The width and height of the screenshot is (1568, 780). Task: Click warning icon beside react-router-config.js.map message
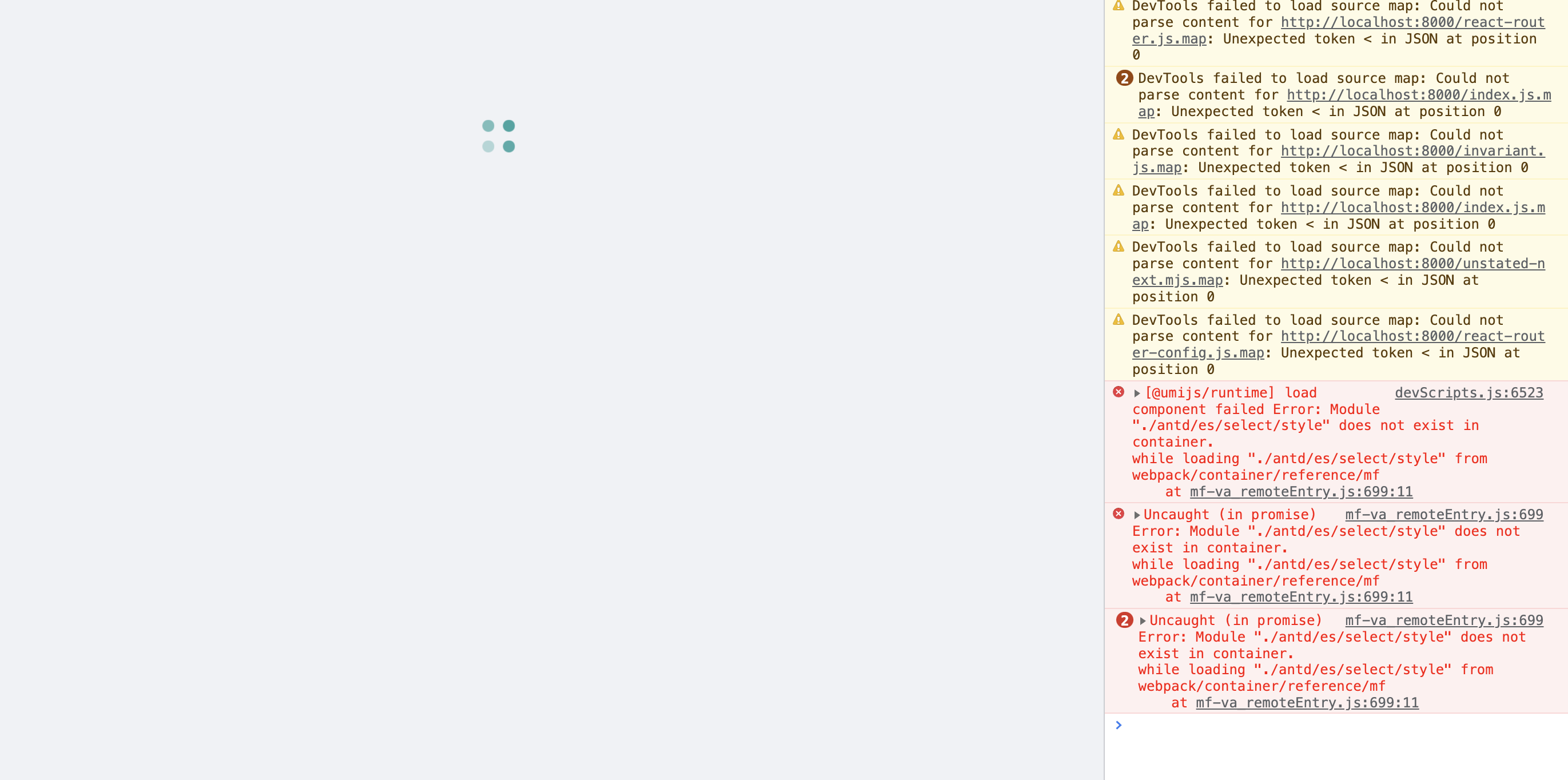click(x=1118, y=319)
